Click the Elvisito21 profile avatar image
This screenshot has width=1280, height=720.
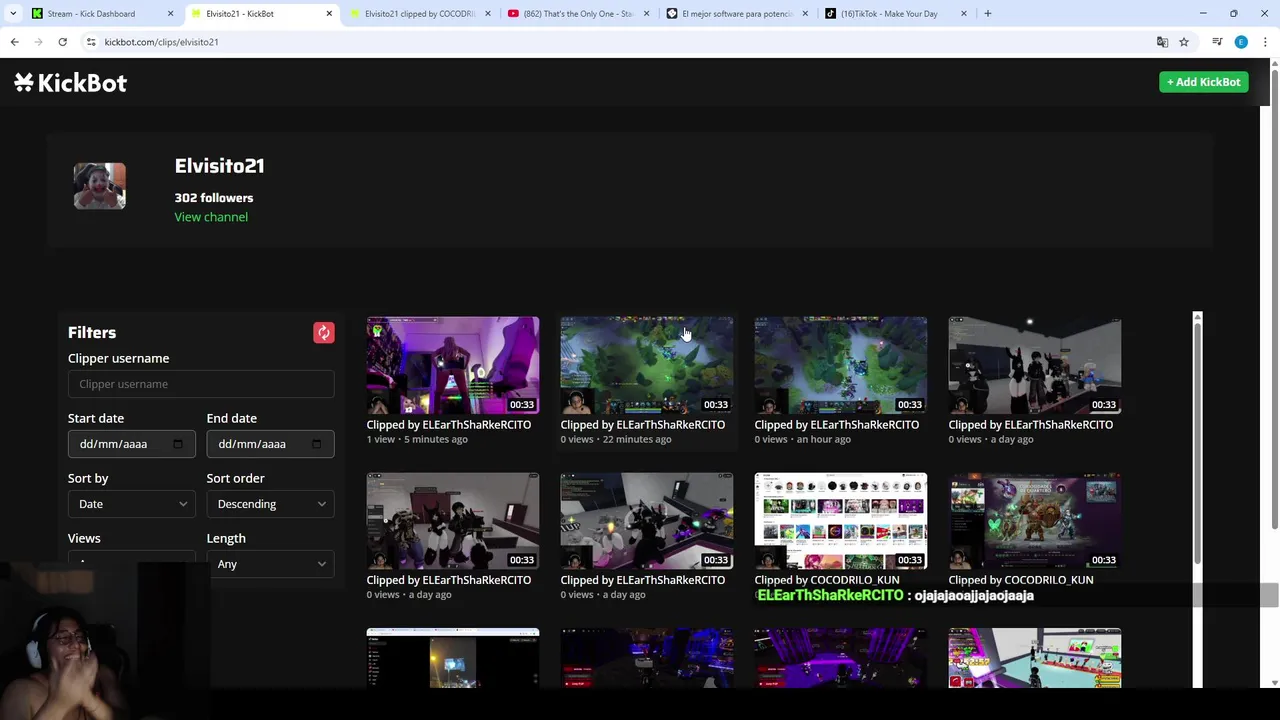pyautogui.click(x=99, y=186)
